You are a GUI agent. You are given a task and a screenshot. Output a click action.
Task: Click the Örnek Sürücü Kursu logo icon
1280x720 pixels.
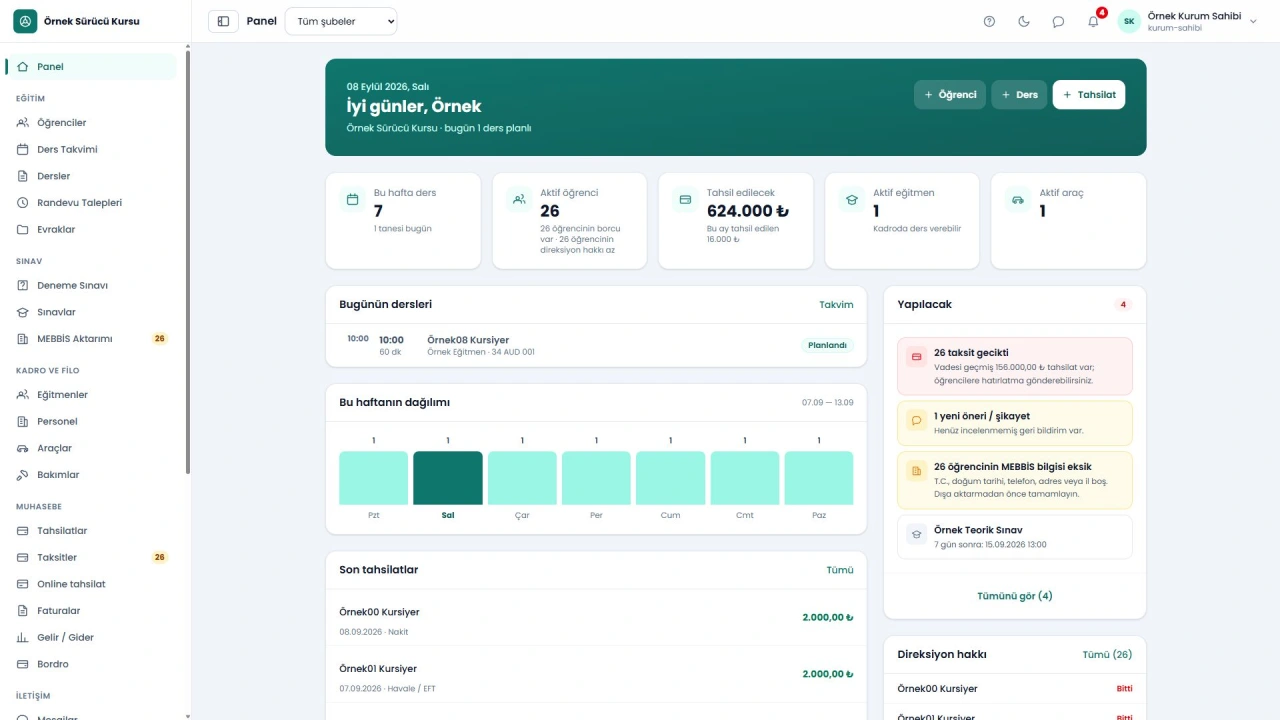(x=25, y=21)
